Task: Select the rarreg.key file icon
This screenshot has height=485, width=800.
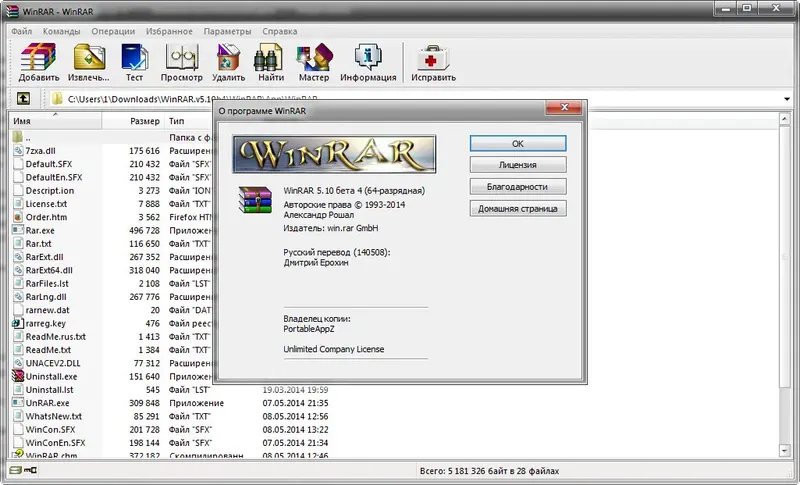Action: click(x=18, y=323)
